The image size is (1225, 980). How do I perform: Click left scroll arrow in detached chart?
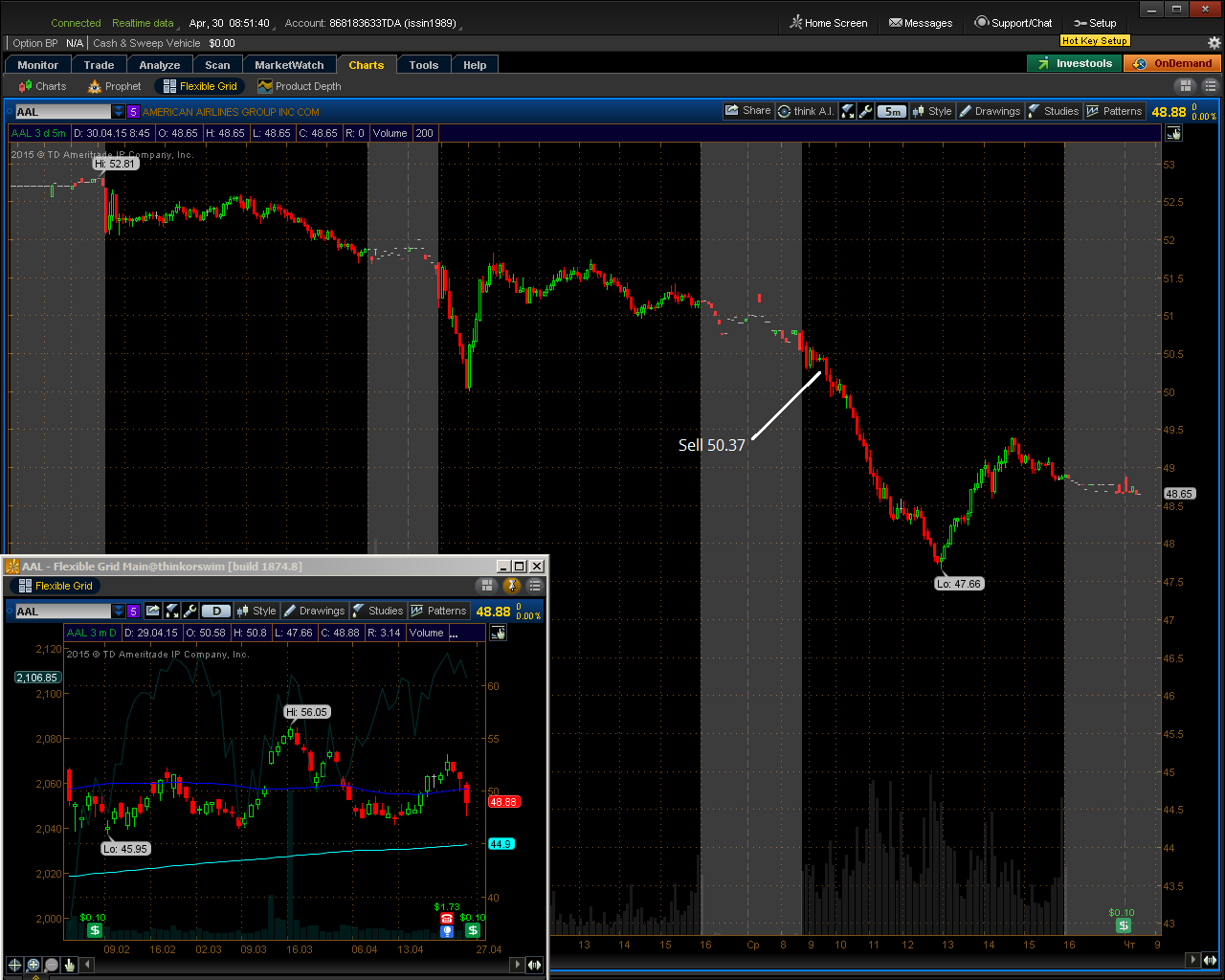[x=89, y=965]
